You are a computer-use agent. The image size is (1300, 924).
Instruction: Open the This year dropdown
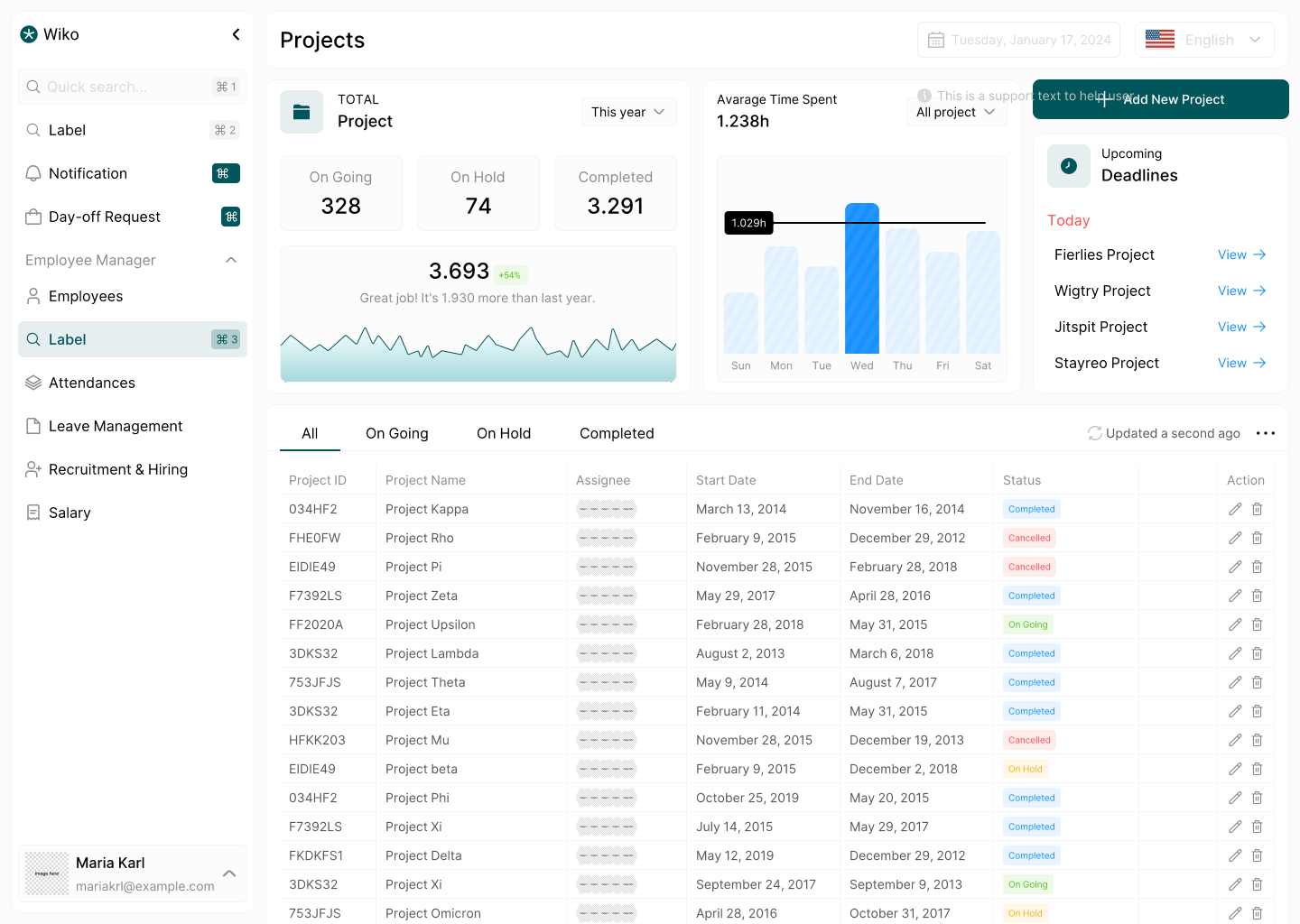tap(628, 112)
